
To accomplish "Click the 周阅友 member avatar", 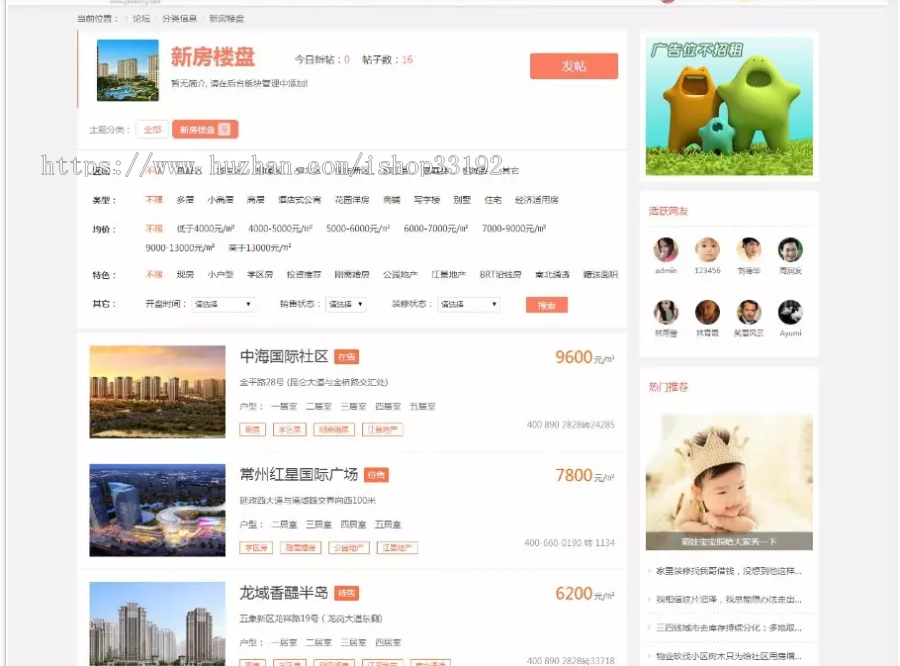I will click(790, 251).
